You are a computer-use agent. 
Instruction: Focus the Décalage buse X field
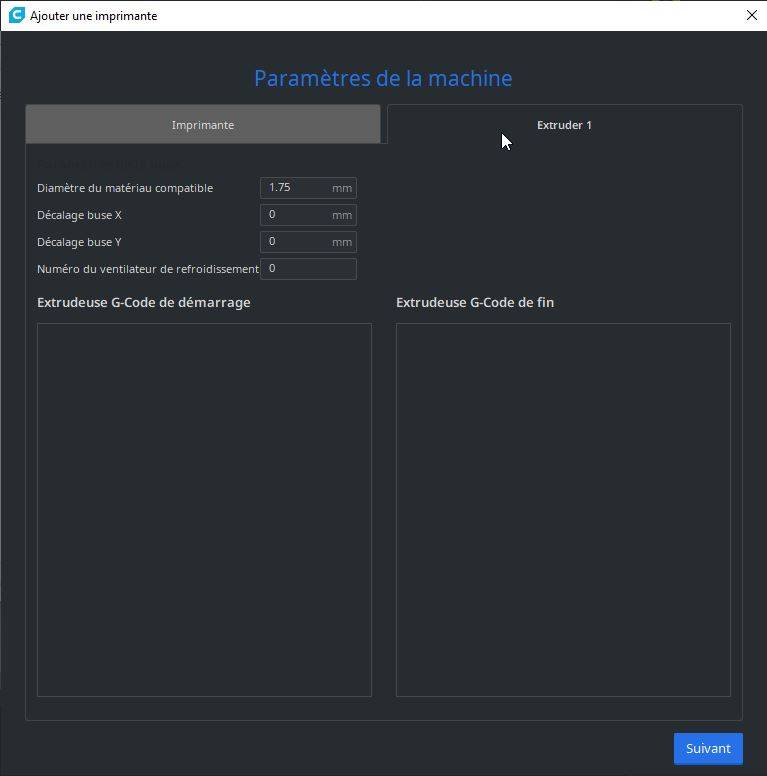point(308,215)
